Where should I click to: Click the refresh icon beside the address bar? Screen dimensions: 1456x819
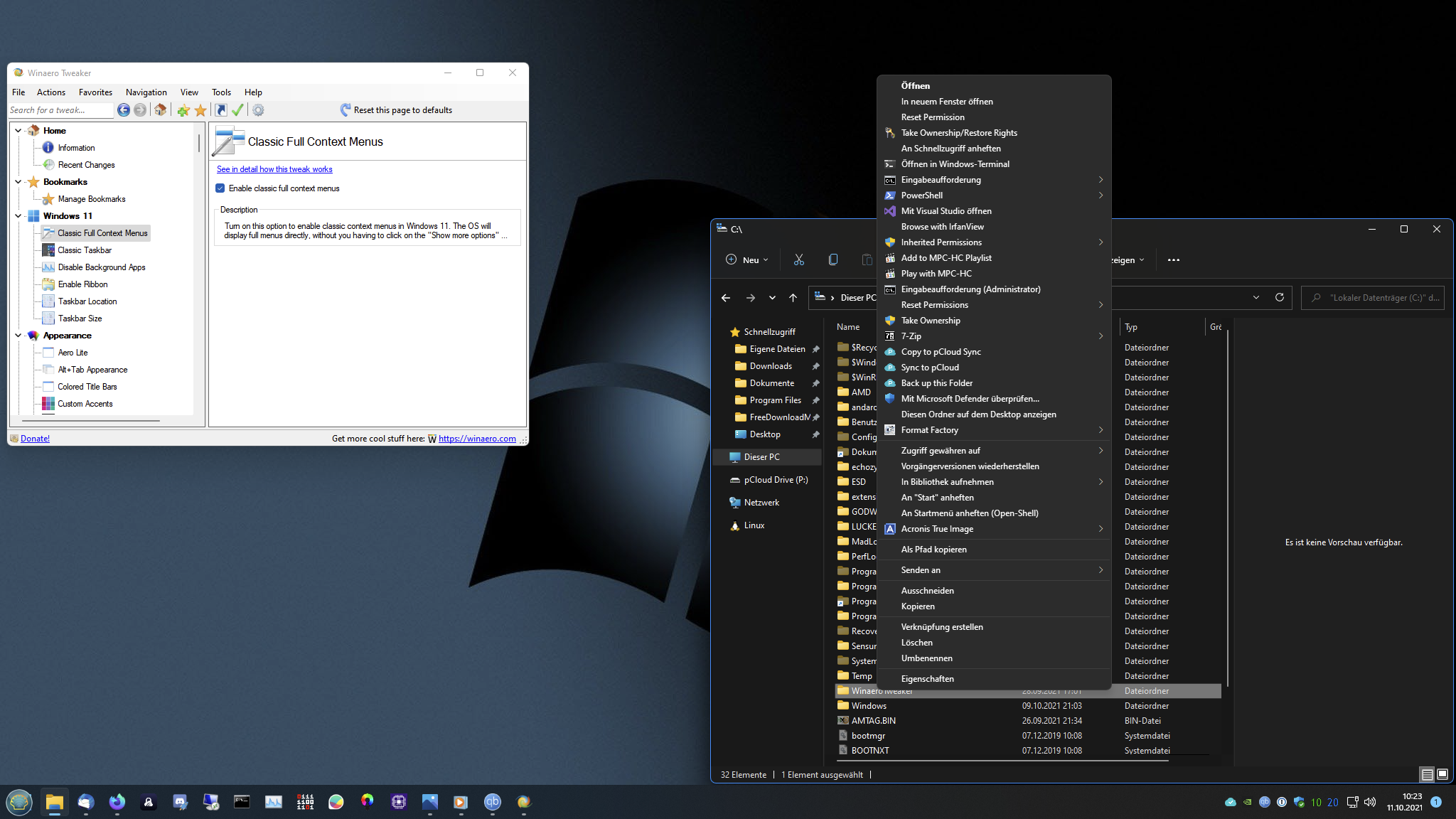(x=1280, y=298)
